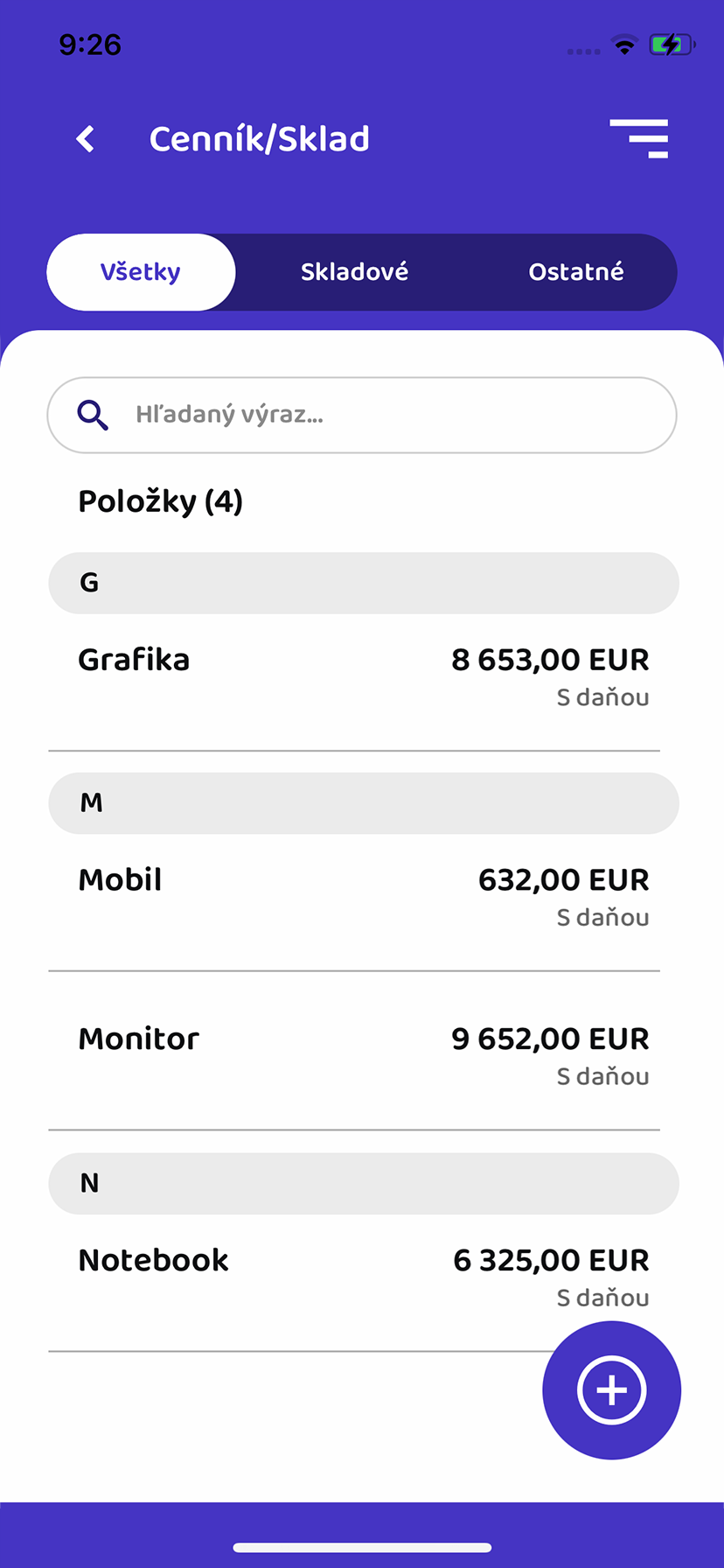
Task: Tap the home indicator bar
Action: 362,1548
